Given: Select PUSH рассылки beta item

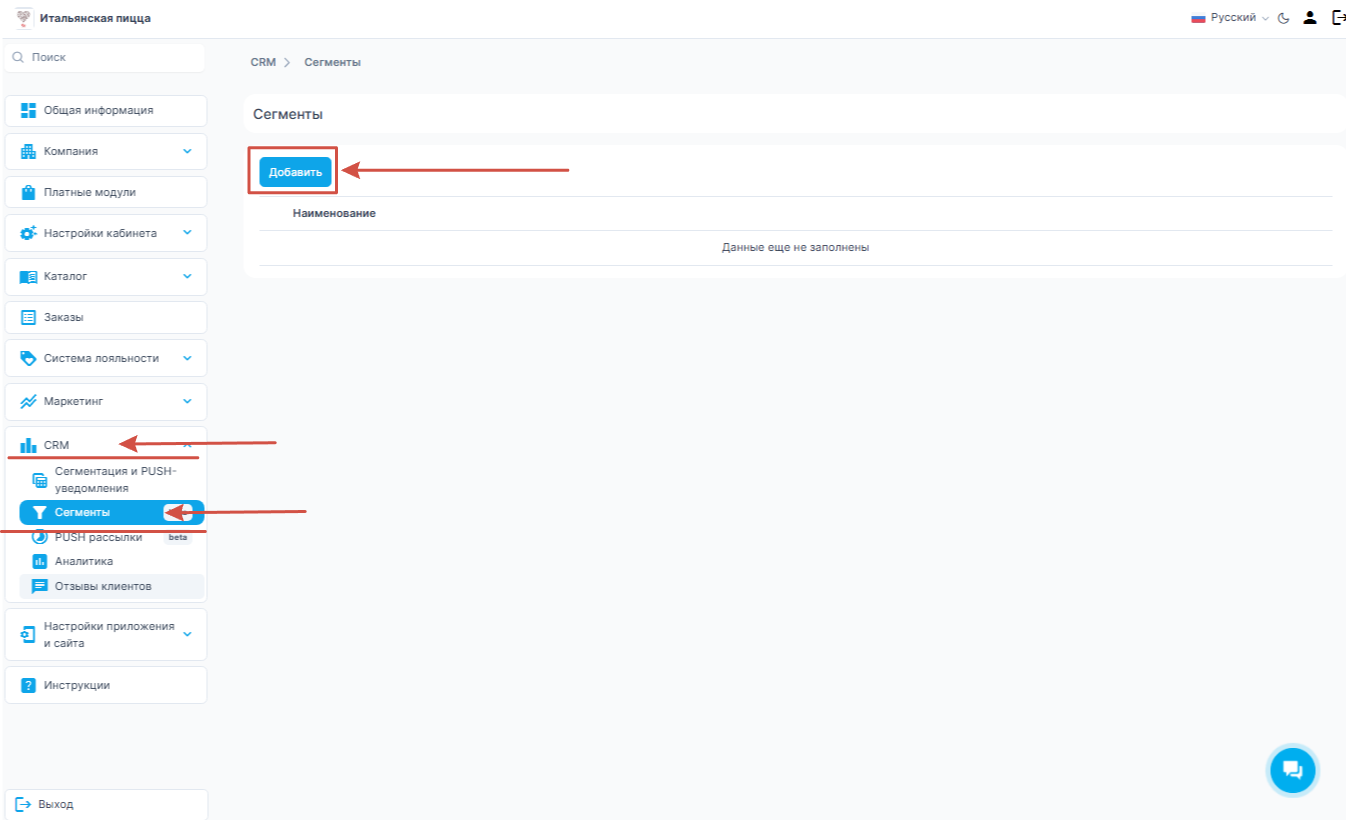Looking at the screenshot, I should point(98,537).
